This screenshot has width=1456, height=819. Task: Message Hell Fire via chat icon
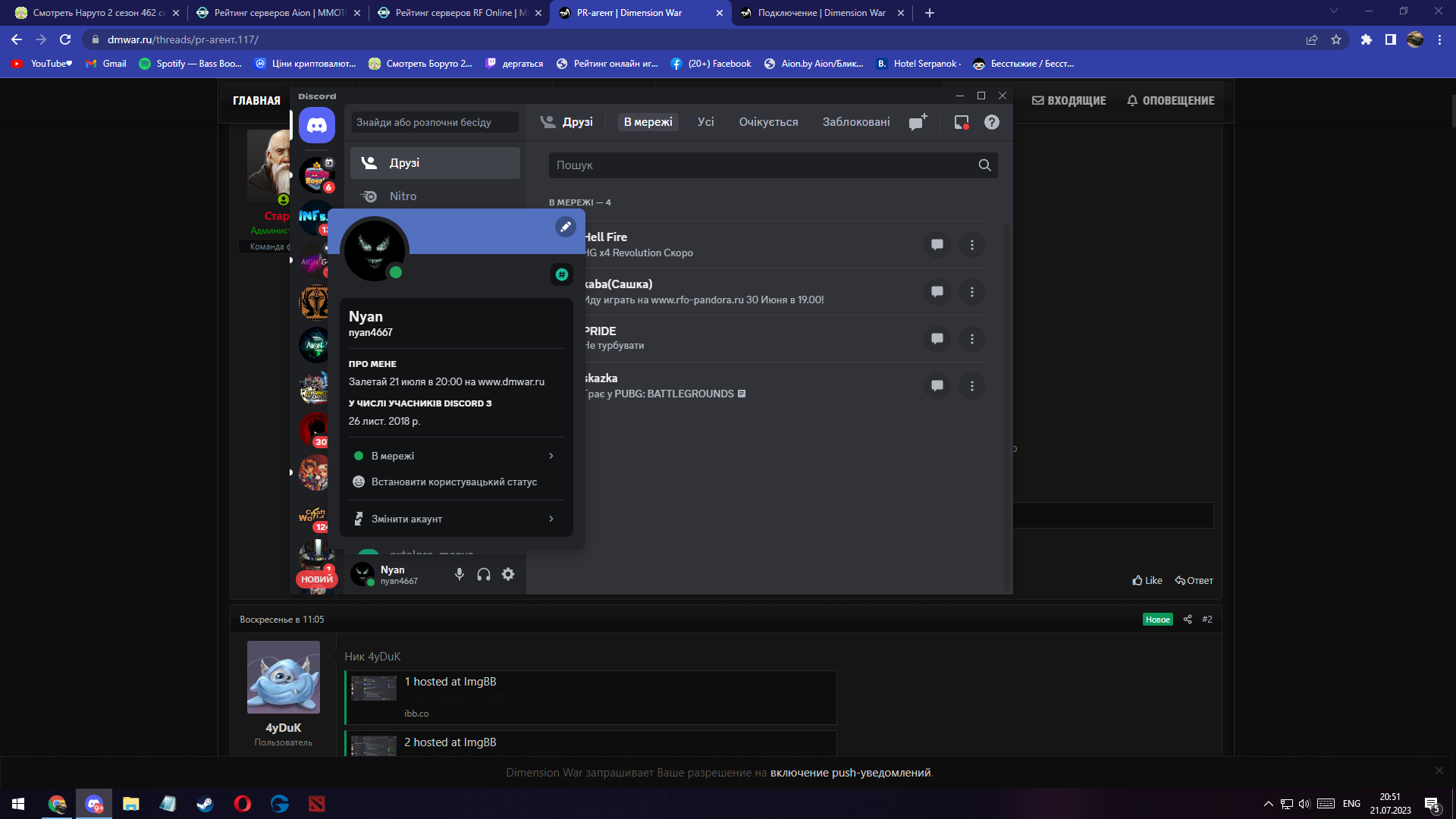[x=937, y=245]
